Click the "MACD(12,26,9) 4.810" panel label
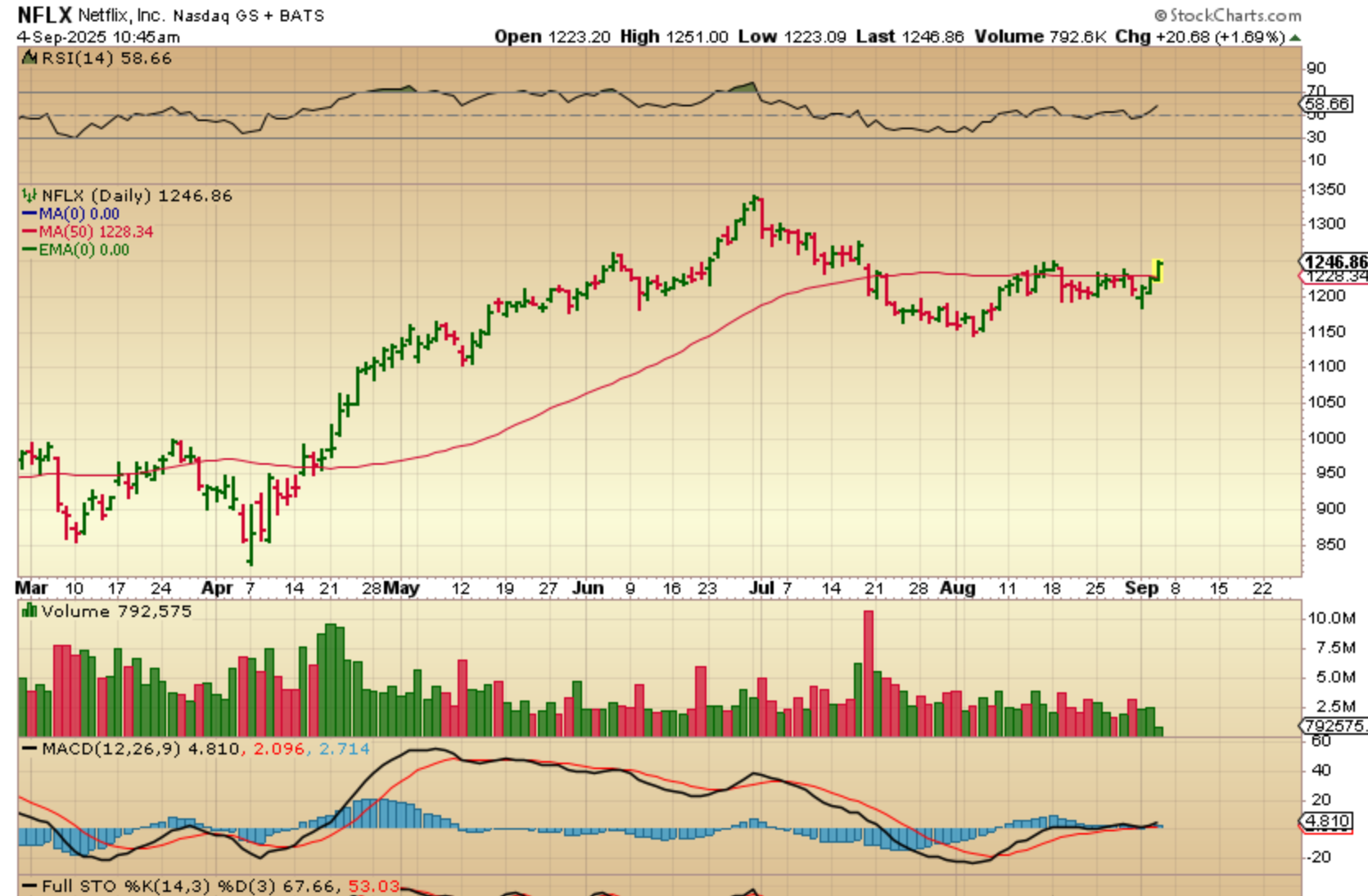Screen dimensions: 1368x896 141,749
